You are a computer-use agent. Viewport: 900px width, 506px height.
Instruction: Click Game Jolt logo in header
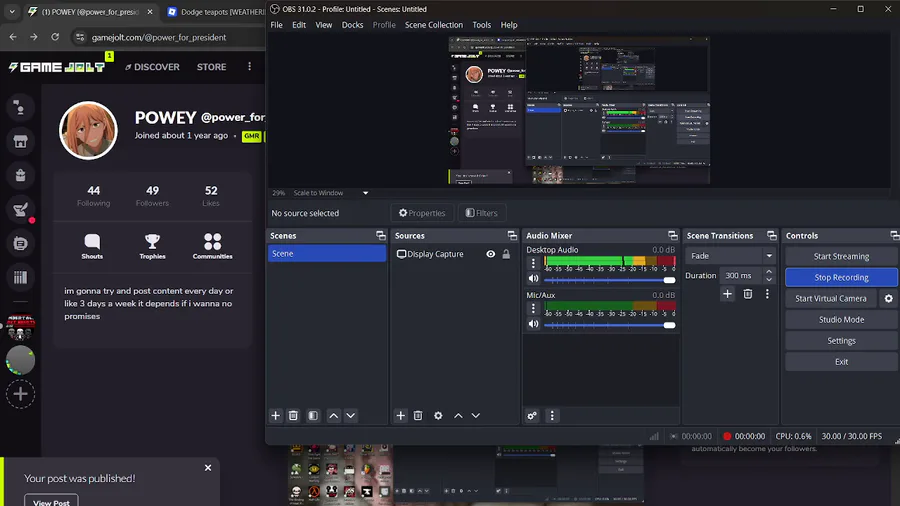pyautogui.click(x=57, y=67)
